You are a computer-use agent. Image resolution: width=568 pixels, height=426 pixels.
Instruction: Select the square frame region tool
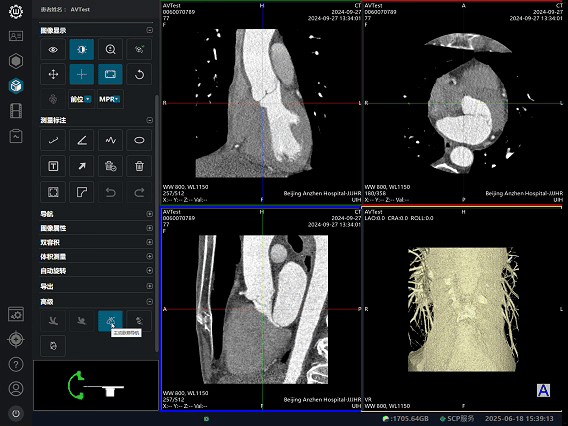pos(53,192)
